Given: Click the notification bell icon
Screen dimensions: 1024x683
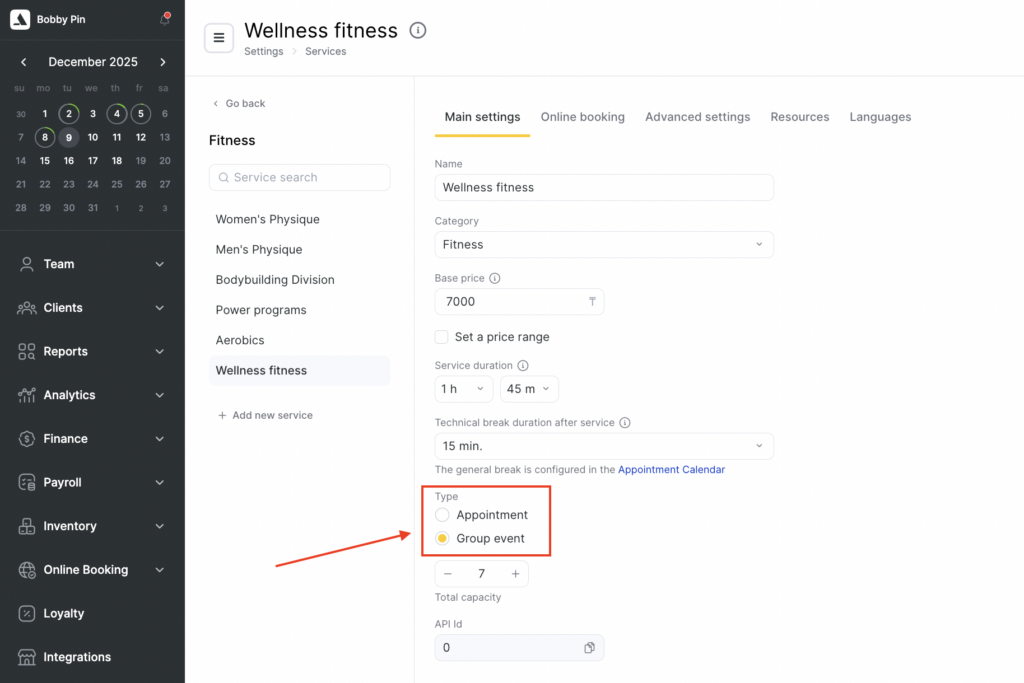Looking at the screenshot, I should click(165, 19).
